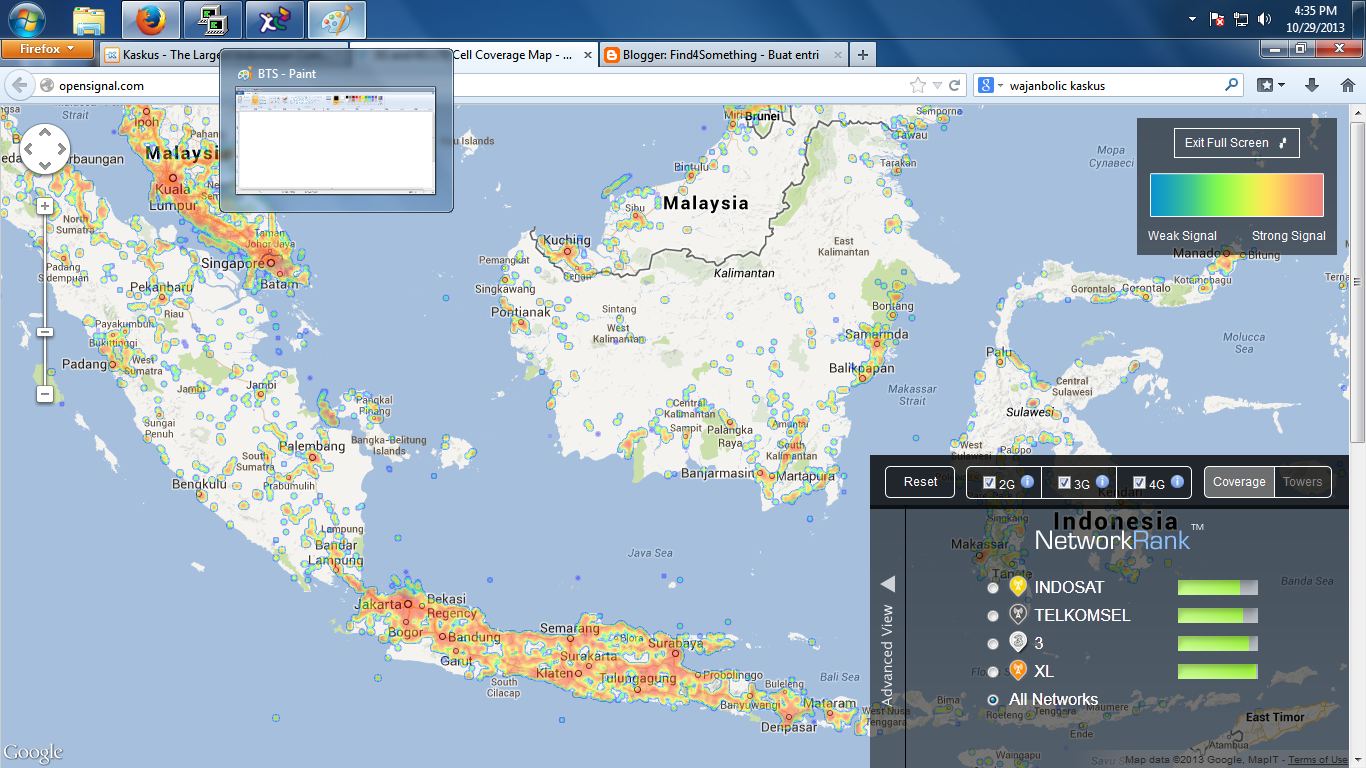
Task: Click the Reset button
Action: click(921, 482)
